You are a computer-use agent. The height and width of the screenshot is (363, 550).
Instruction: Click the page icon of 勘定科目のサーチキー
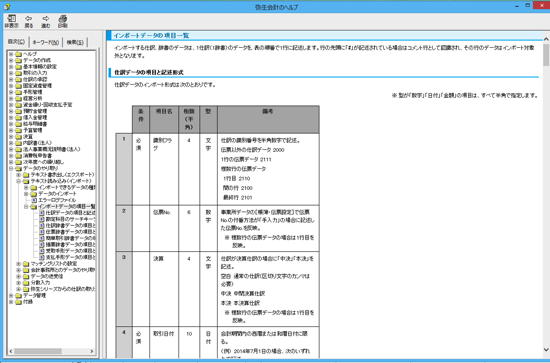41,219
